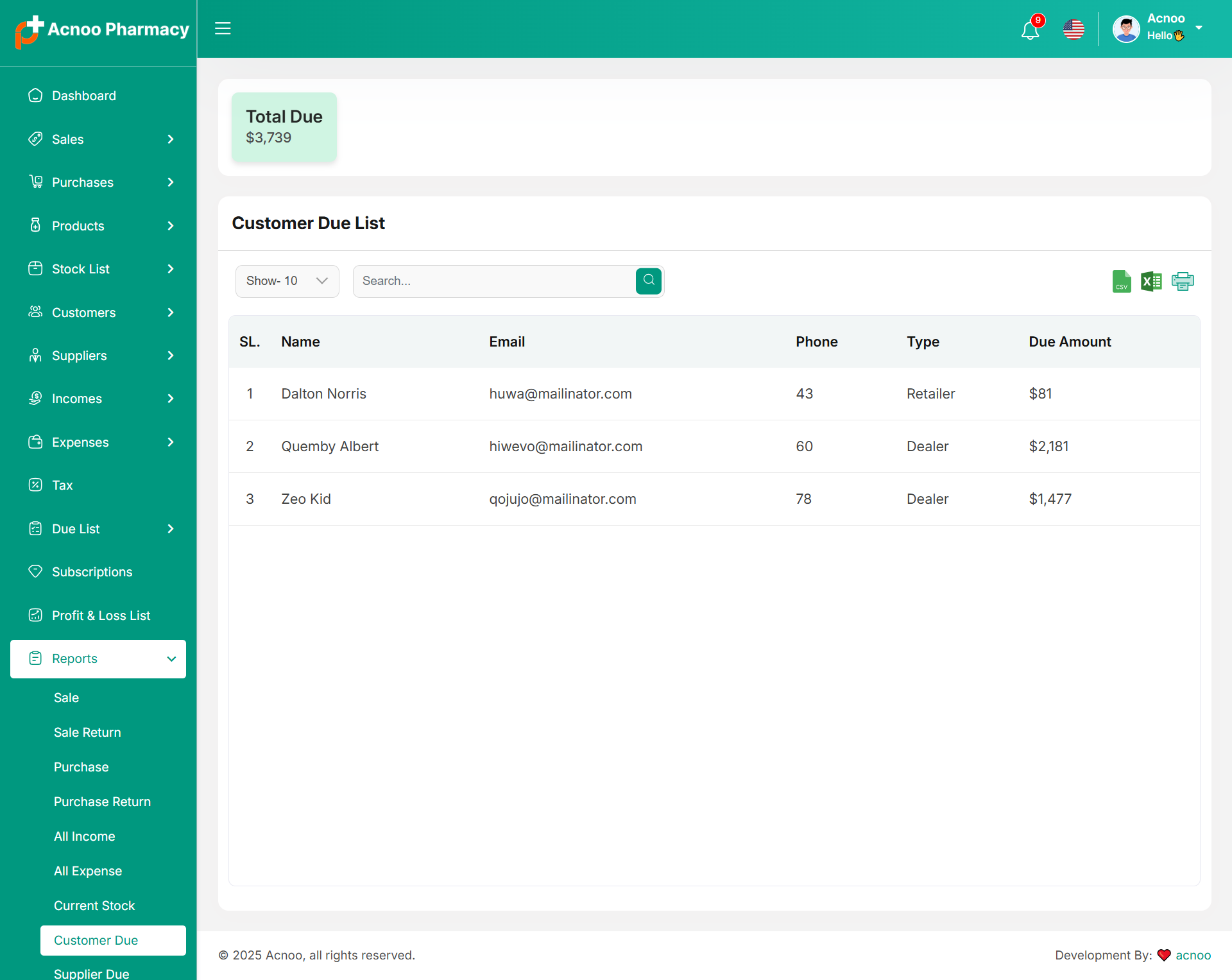Click the notification bell icon
Viewport: 1232px width, 980px height.
[1030, 30]
